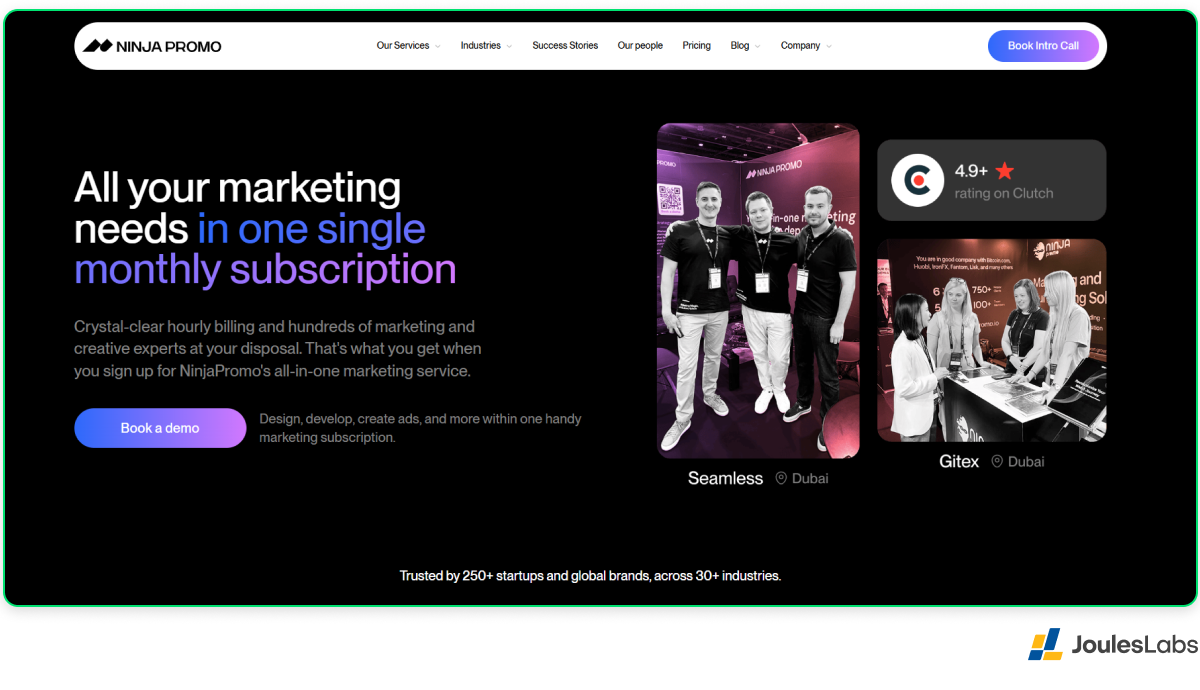Go to Success Stories page

click(x=565, y=46)
